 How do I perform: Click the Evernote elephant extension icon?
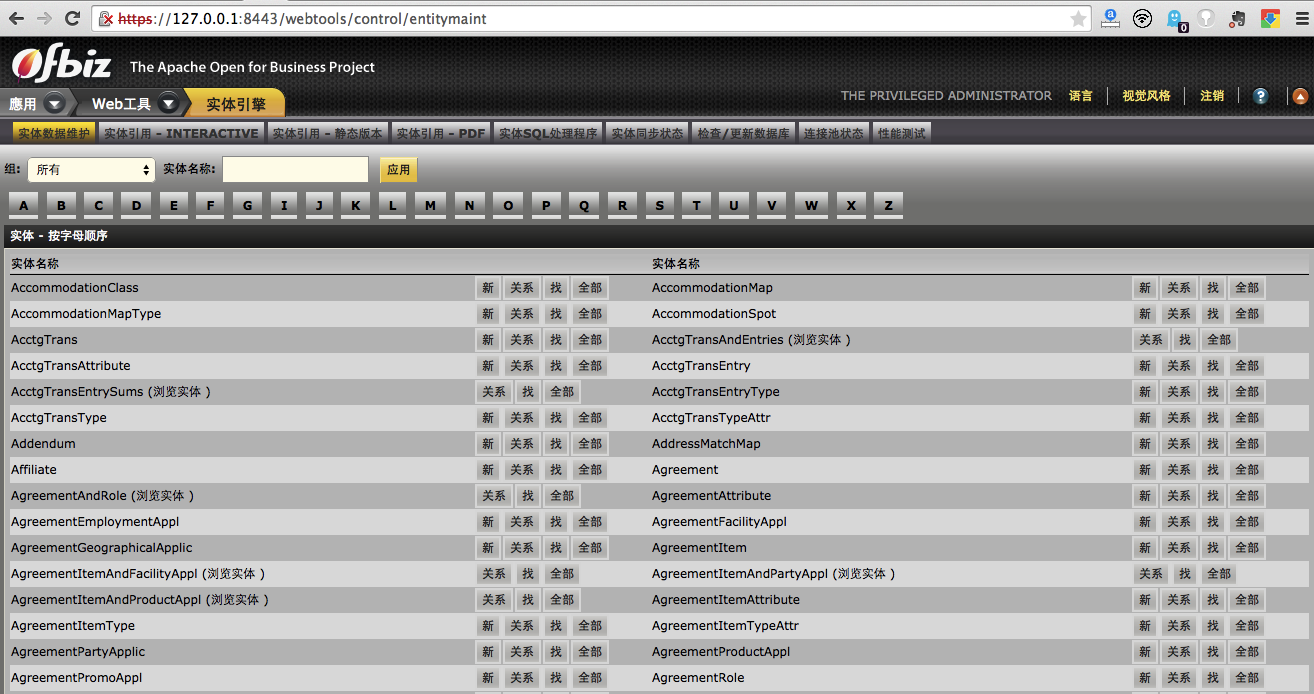pos(1238,19)
